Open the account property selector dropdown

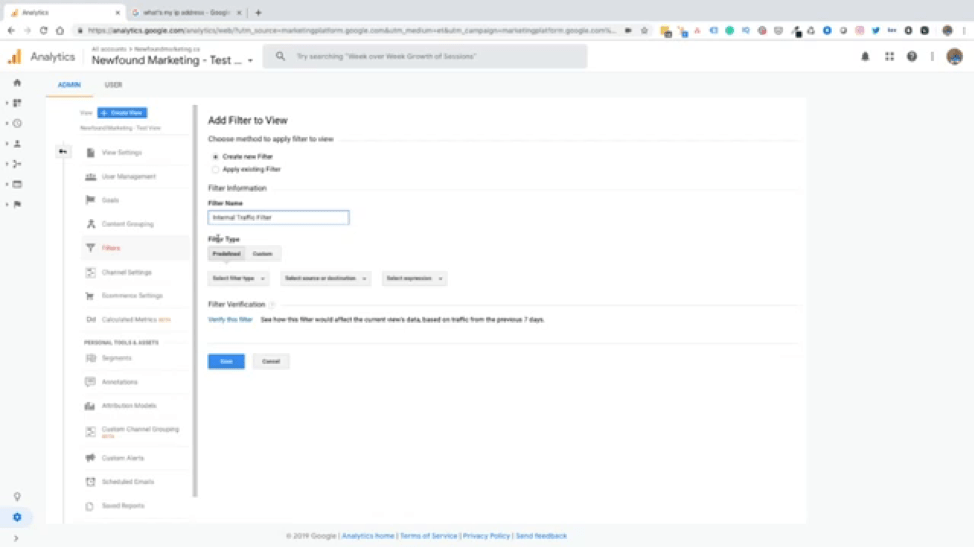172,60
